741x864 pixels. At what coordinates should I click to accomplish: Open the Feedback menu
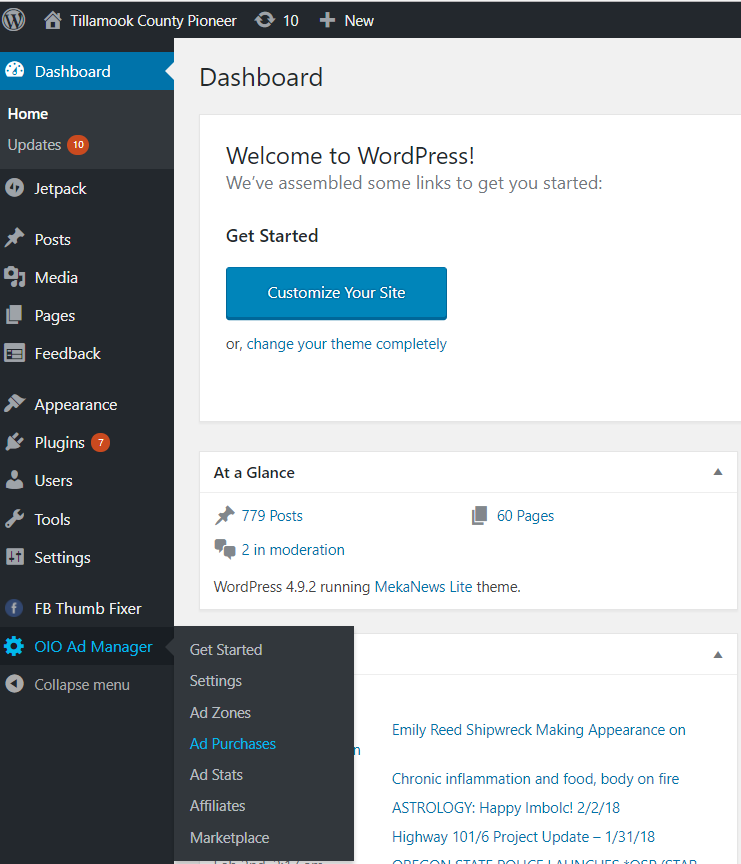click(67, 353)
